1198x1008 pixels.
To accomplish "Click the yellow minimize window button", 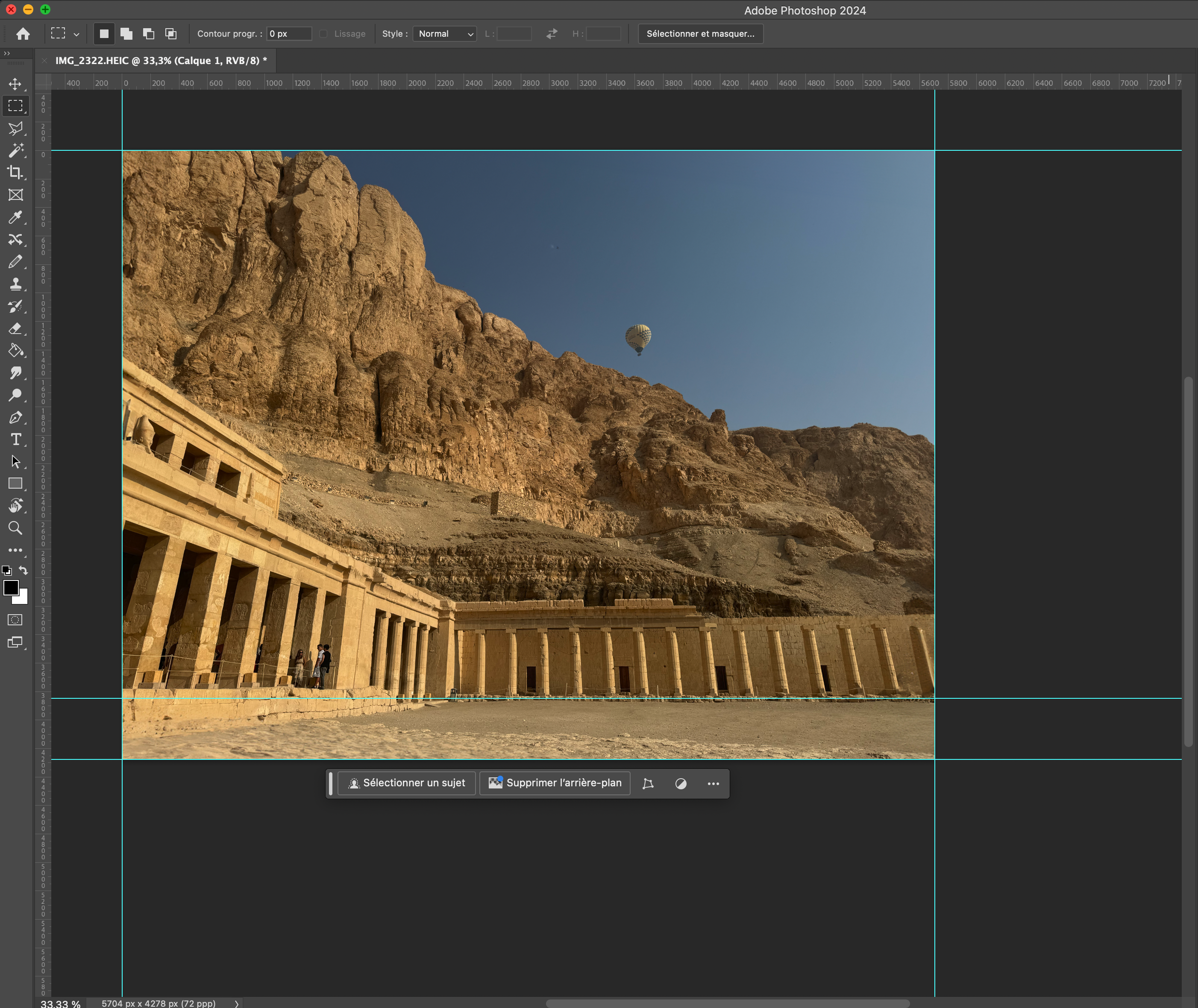I will pos(28,9).
